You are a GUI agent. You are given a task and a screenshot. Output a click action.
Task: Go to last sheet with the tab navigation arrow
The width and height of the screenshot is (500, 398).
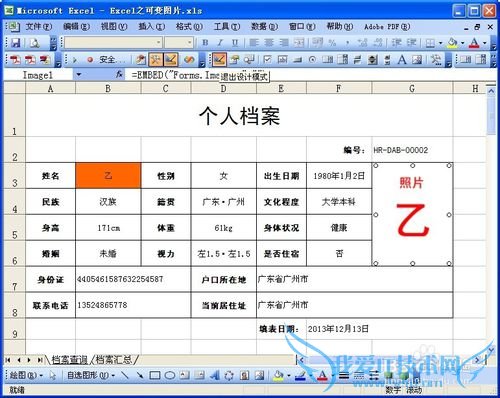(40, 360)
